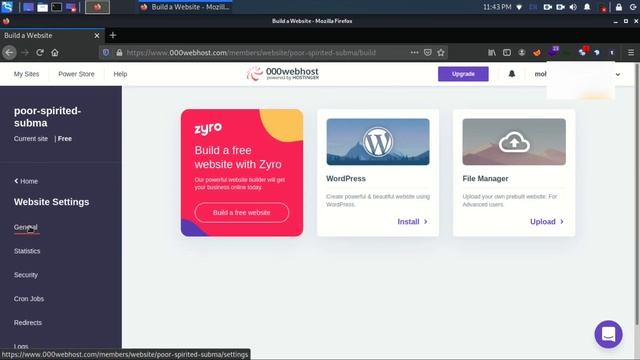Bookmark this page with the star icon
The image size is (640, 360).
coord(441,52)
